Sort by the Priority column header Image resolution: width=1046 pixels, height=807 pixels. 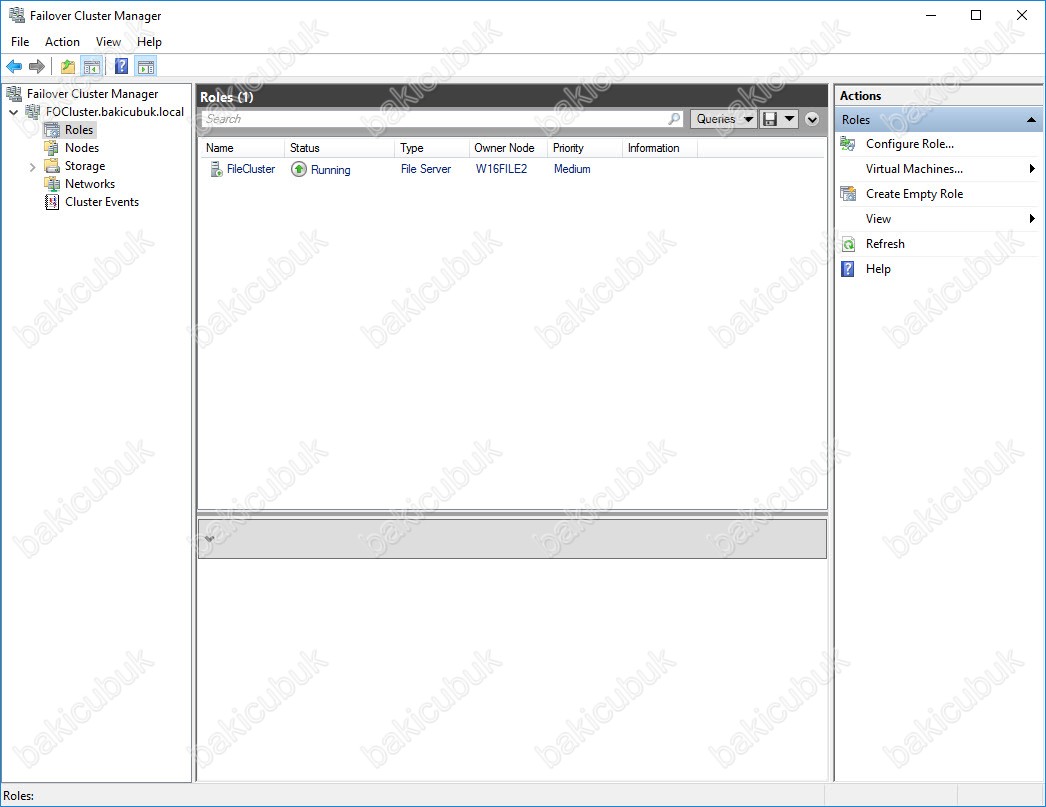pos(584,148)
